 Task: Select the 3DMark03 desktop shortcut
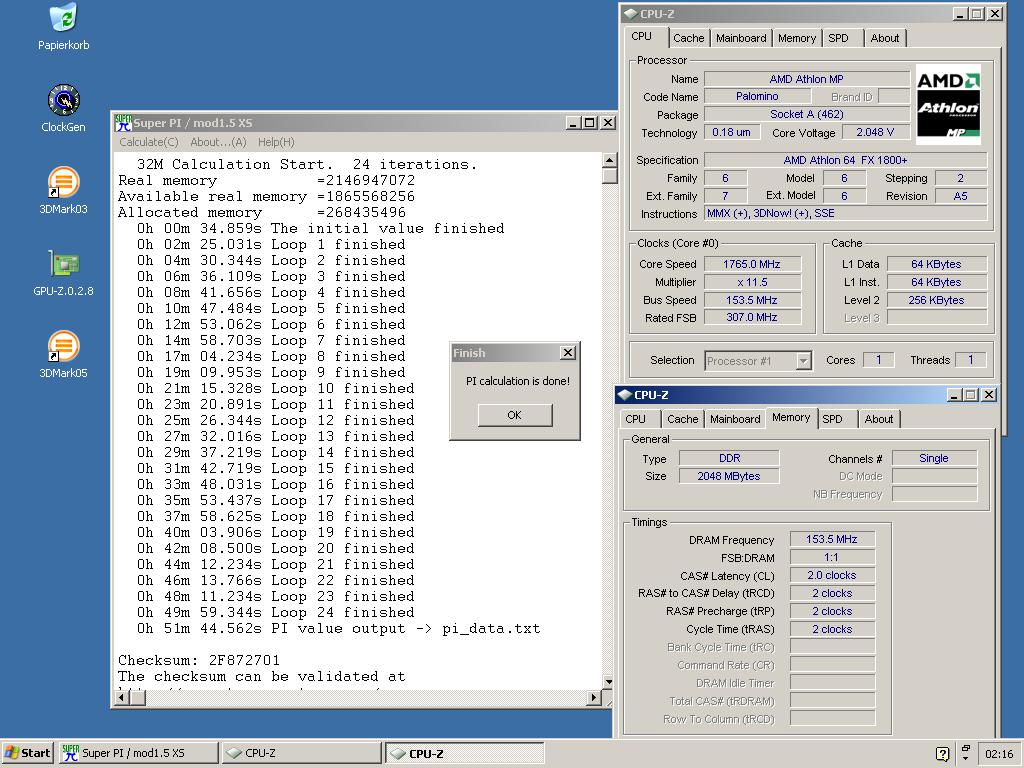63,190
